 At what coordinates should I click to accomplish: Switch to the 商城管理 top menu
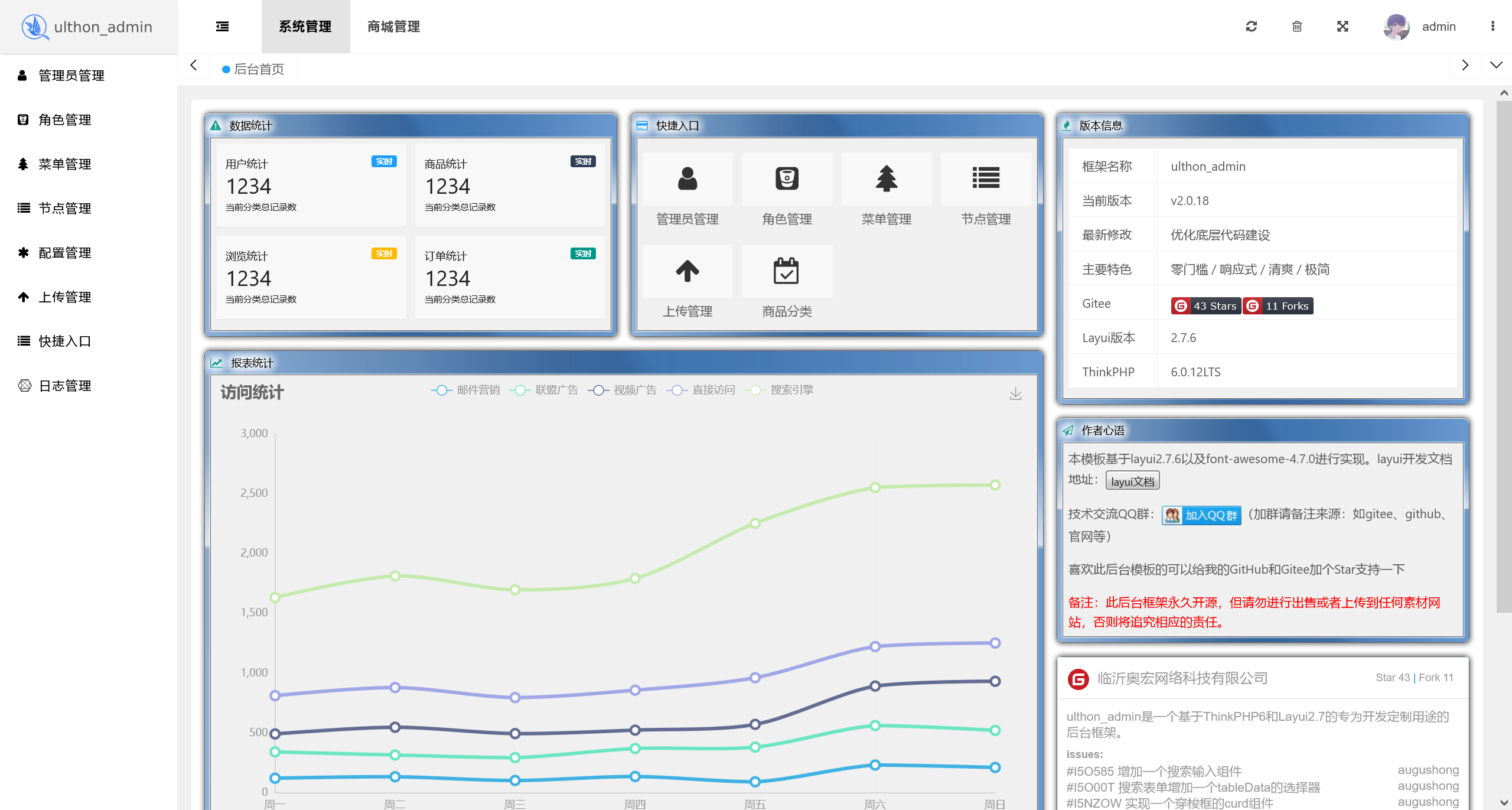point(393,27)
